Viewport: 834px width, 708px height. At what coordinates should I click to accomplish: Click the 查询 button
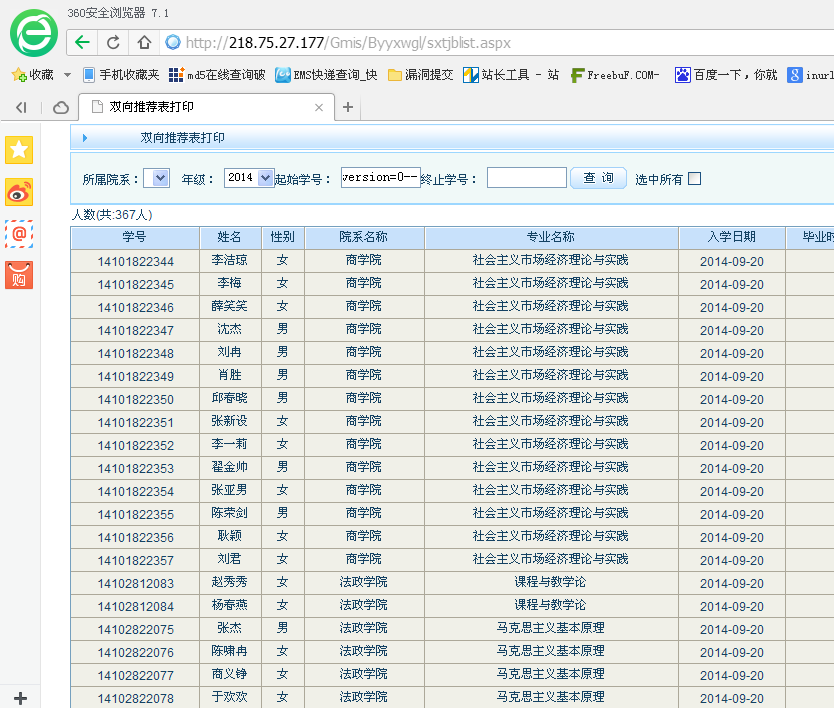click(598, 178)
